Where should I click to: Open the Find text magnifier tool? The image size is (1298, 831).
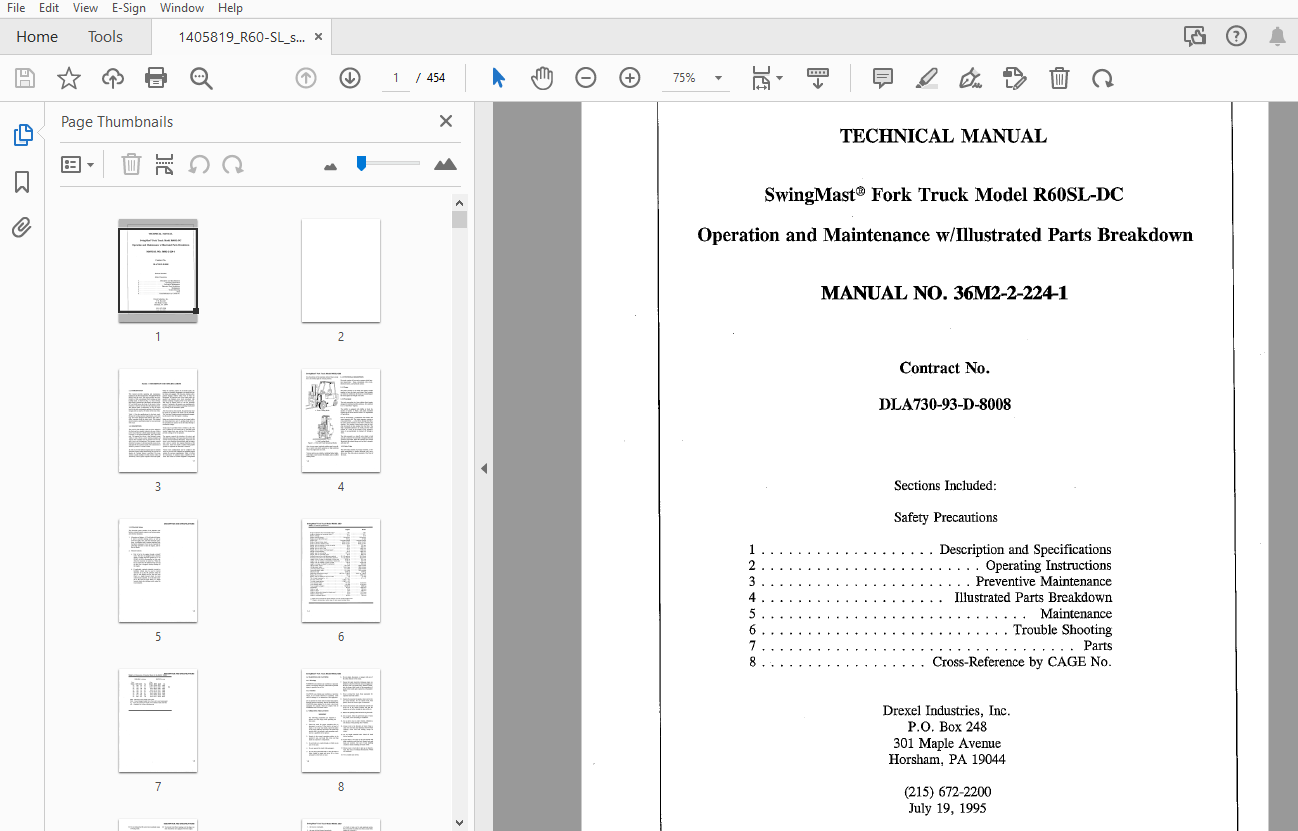pyautogui.click(x=202, y=78)
